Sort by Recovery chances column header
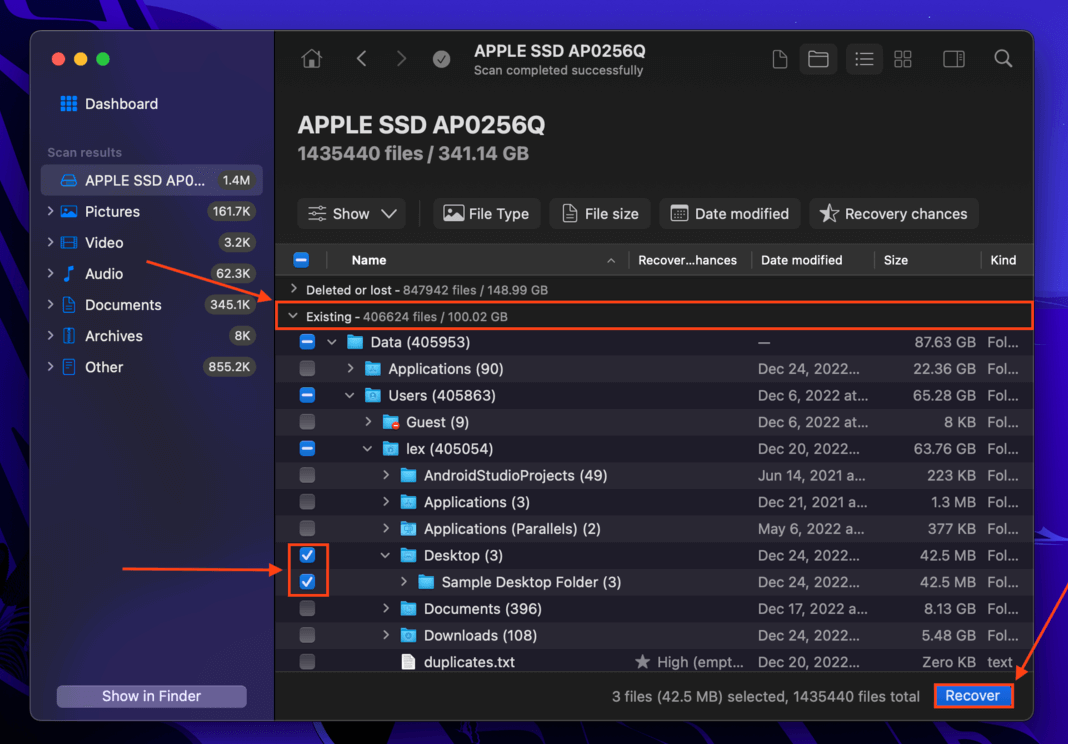 click(x=687, y=260)
